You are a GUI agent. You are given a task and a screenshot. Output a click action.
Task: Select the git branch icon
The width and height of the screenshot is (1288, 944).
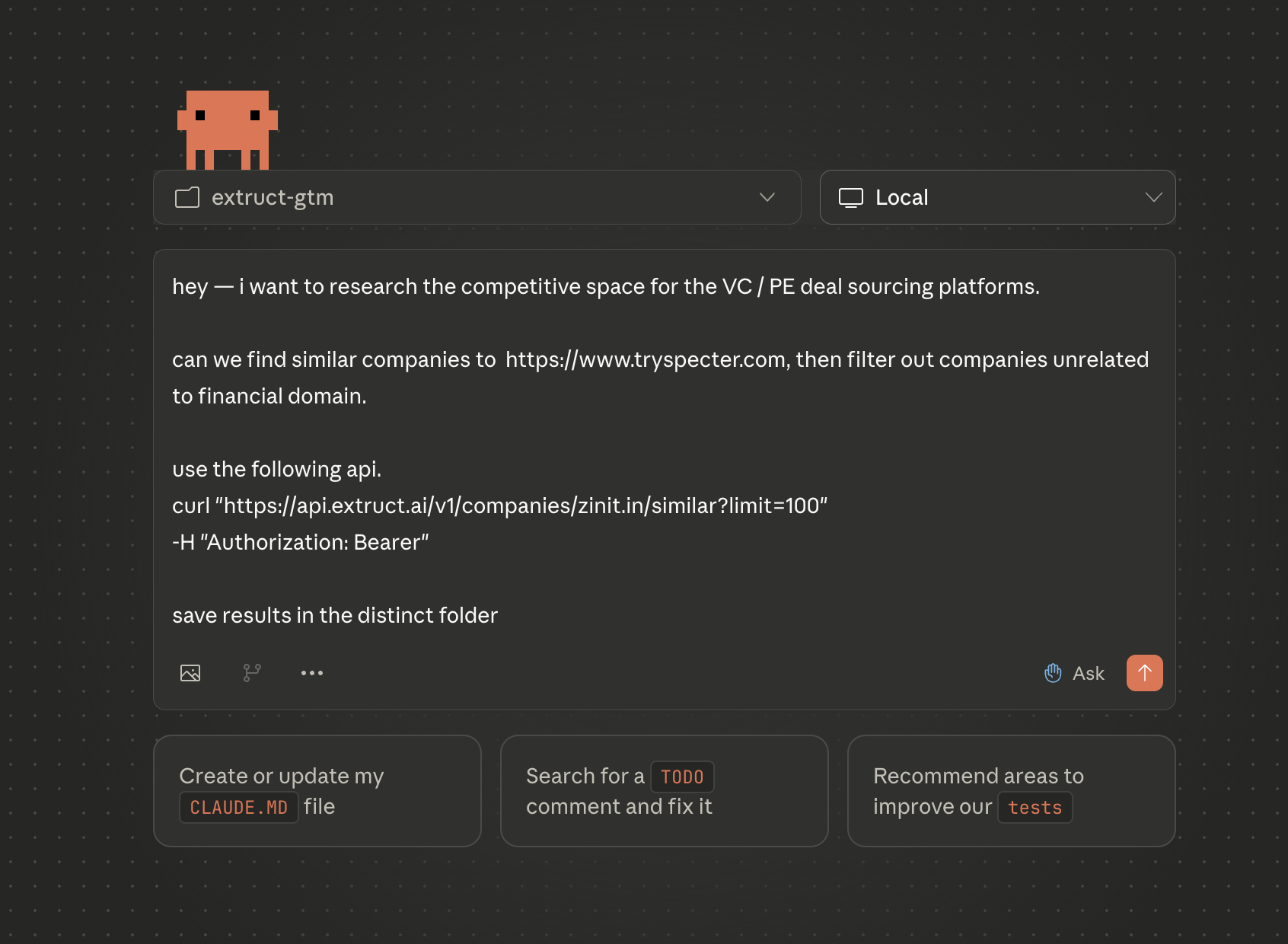[x=252, y=673]
